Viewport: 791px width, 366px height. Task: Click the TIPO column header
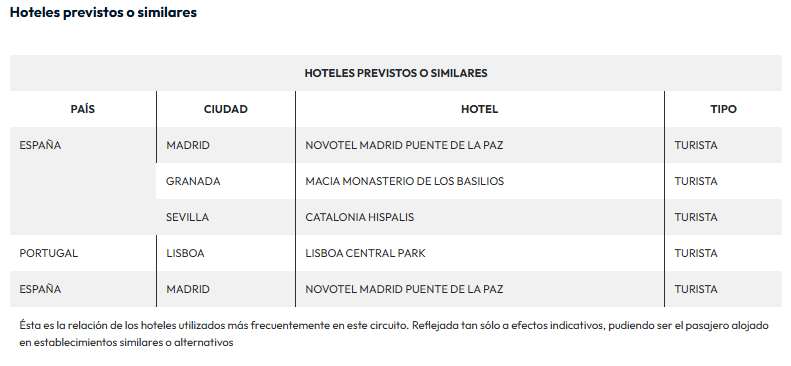click(723, 109)
